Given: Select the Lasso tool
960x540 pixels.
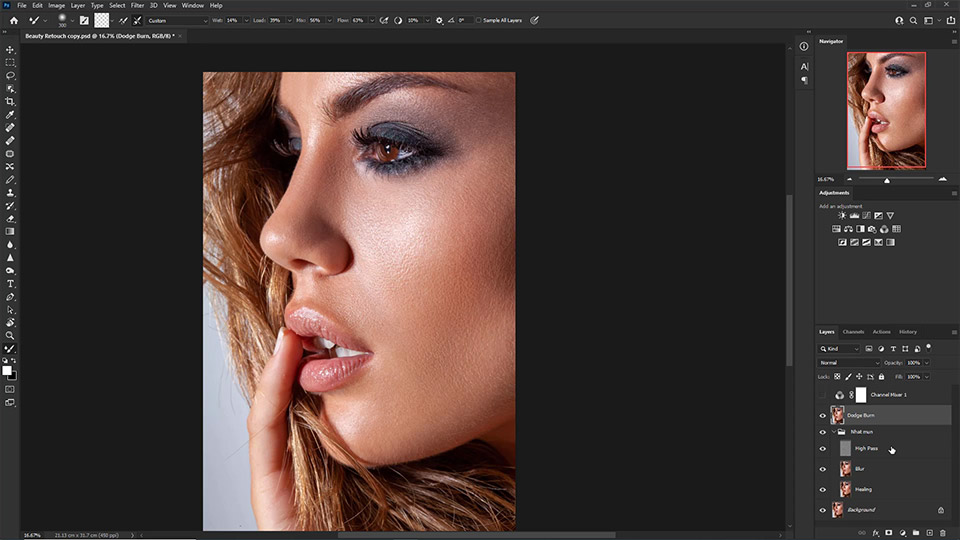Looking at the screenshot, I should 10,76.
